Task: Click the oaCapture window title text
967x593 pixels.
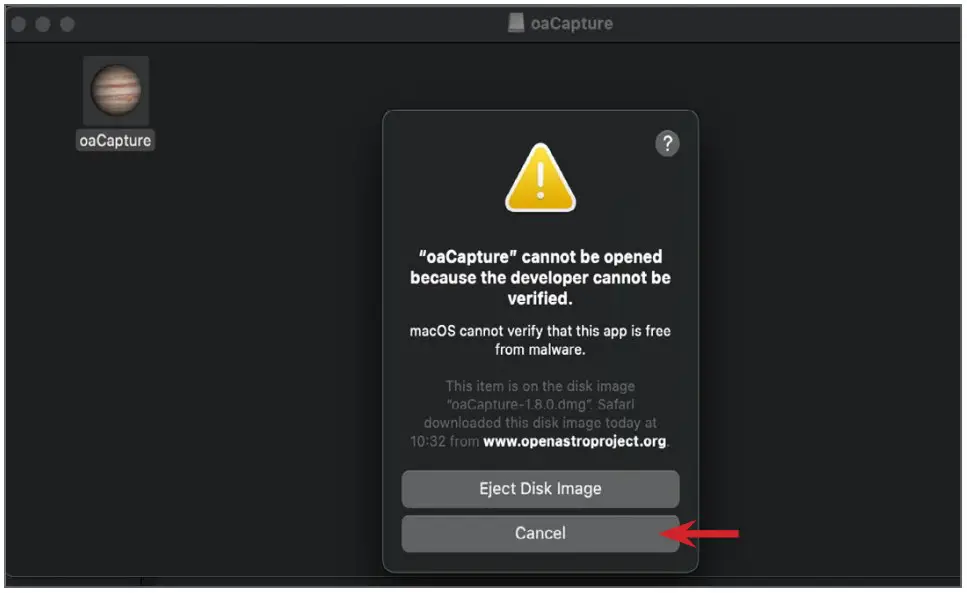Action: [572, 23]
